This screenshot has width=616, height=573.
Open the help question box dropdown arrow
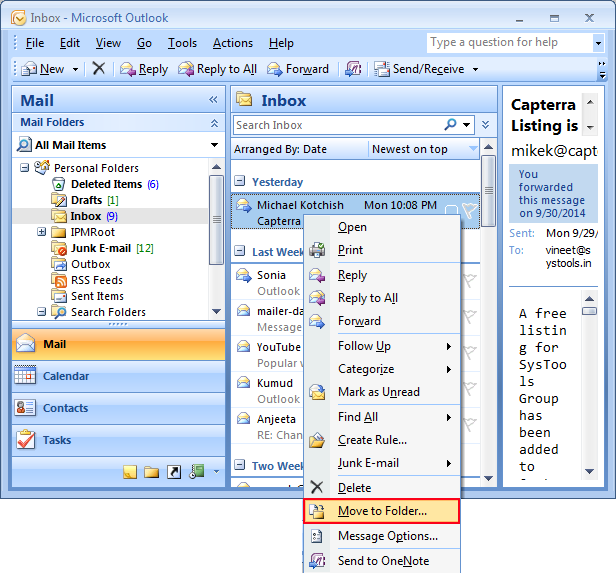(598, 43)
